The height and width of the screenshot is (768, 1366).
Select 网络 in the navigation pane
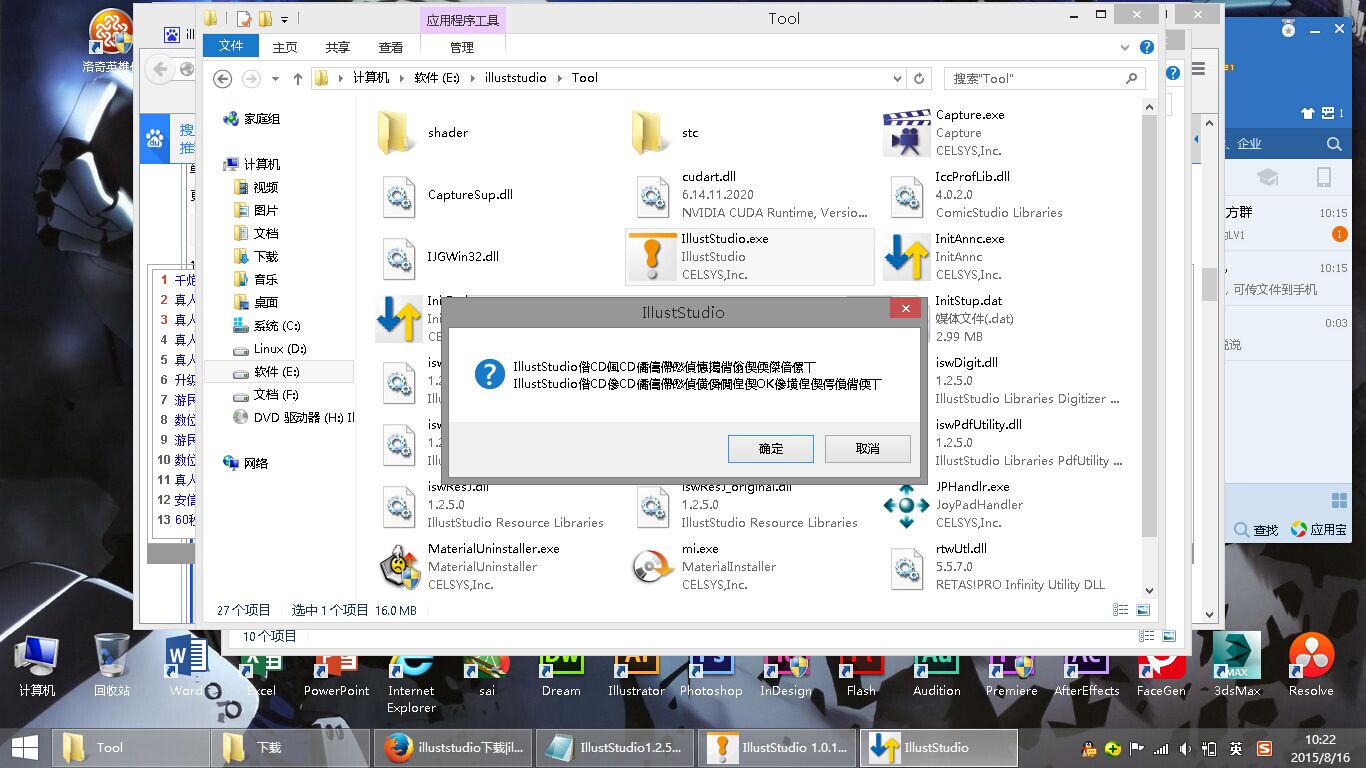pos(256,464)
